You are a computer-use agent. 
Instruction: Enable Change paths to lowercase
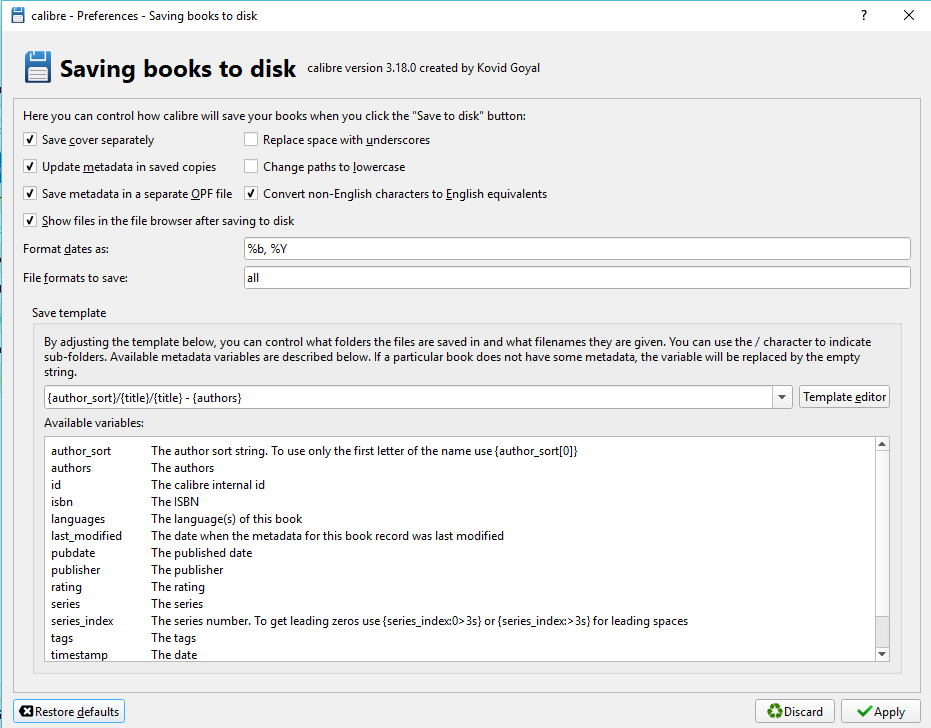251,167
